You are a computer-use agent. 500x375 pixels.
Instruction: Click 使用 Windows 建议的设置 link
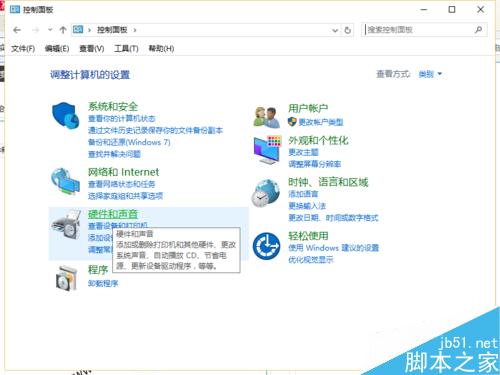pos(334,248)
